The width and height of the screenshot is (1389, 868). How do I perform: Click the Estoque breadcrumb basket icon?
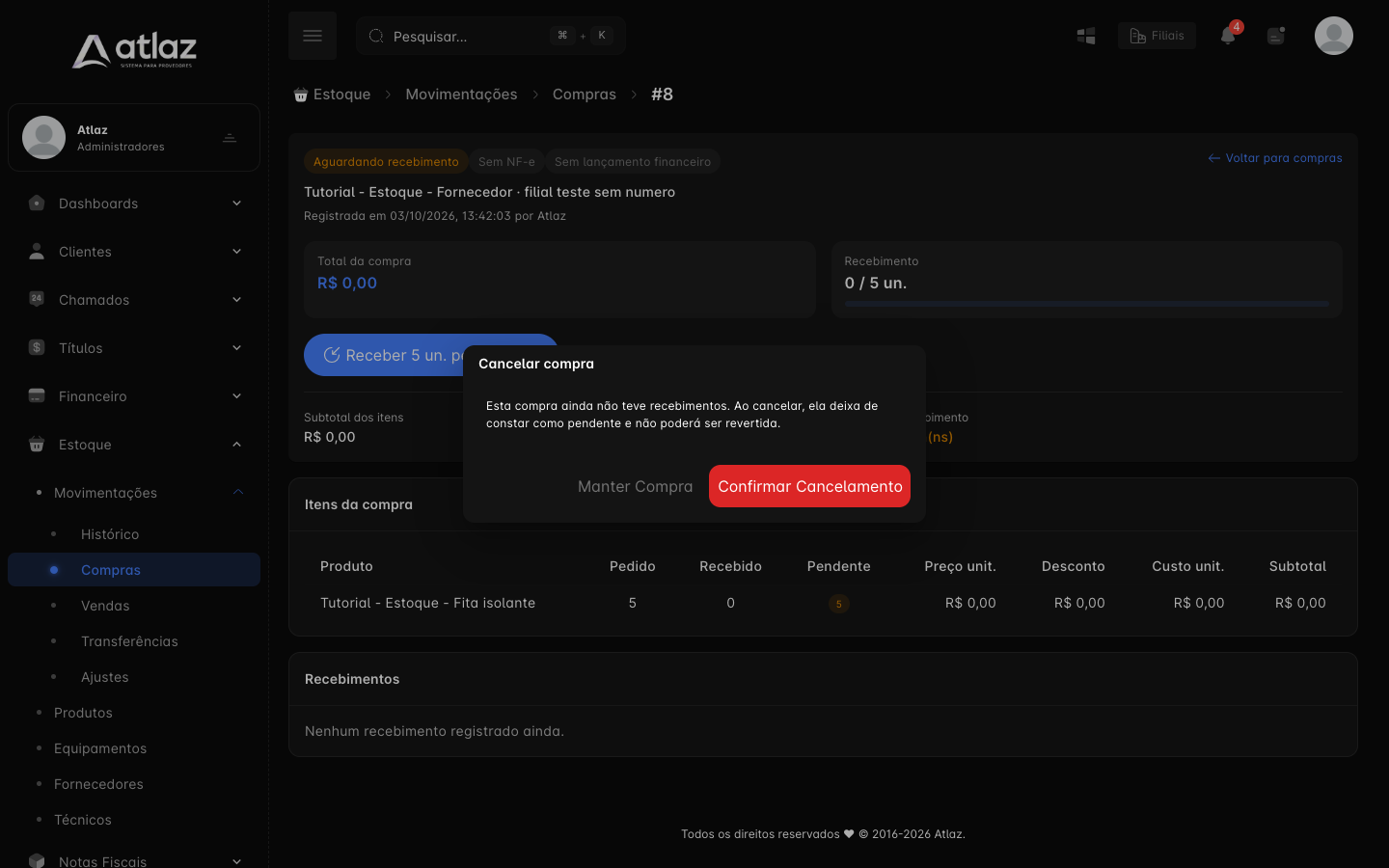coord(301,95)
